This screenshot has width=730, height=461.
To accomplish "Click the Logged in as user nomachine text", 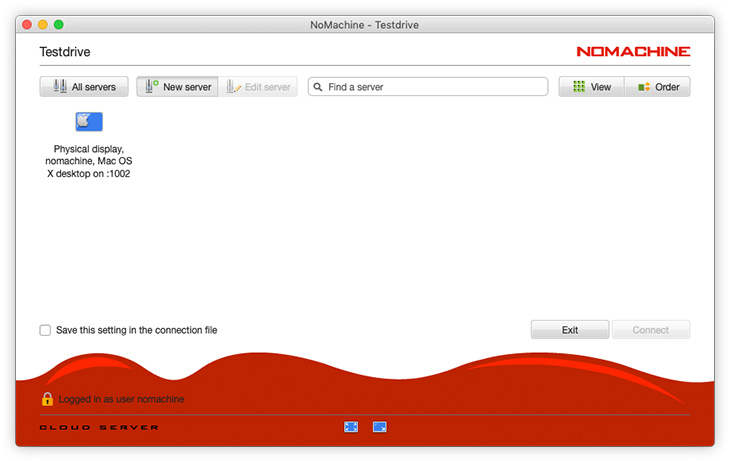I will pyautogui.click(x=121, y=399).
